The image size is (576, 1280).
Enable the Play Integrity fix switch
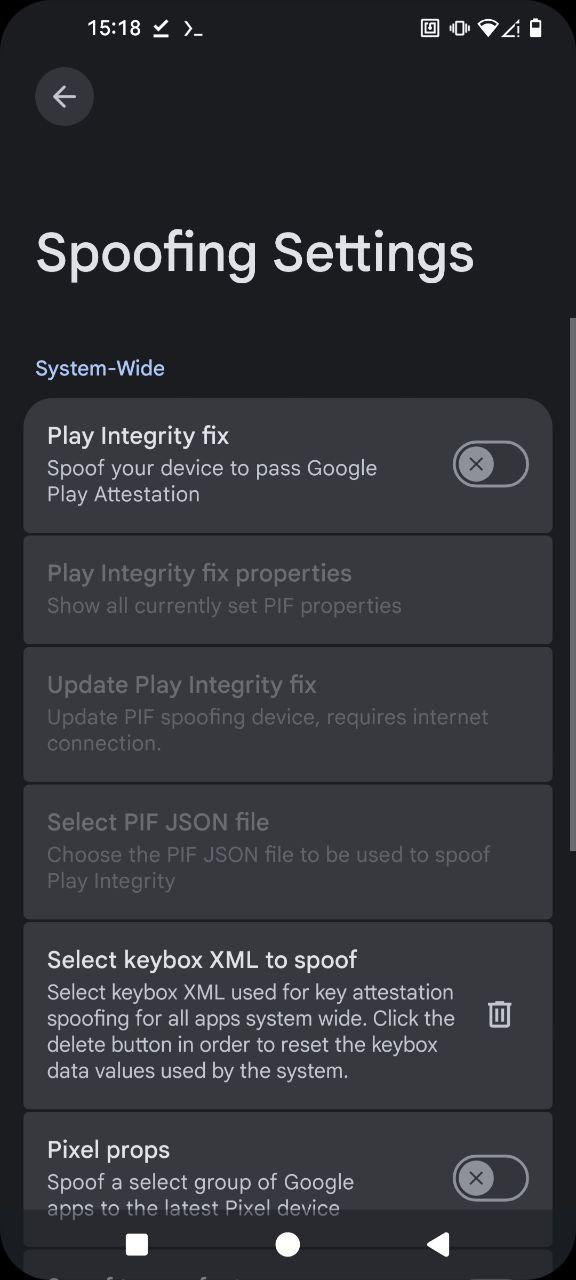coord(490,464)
